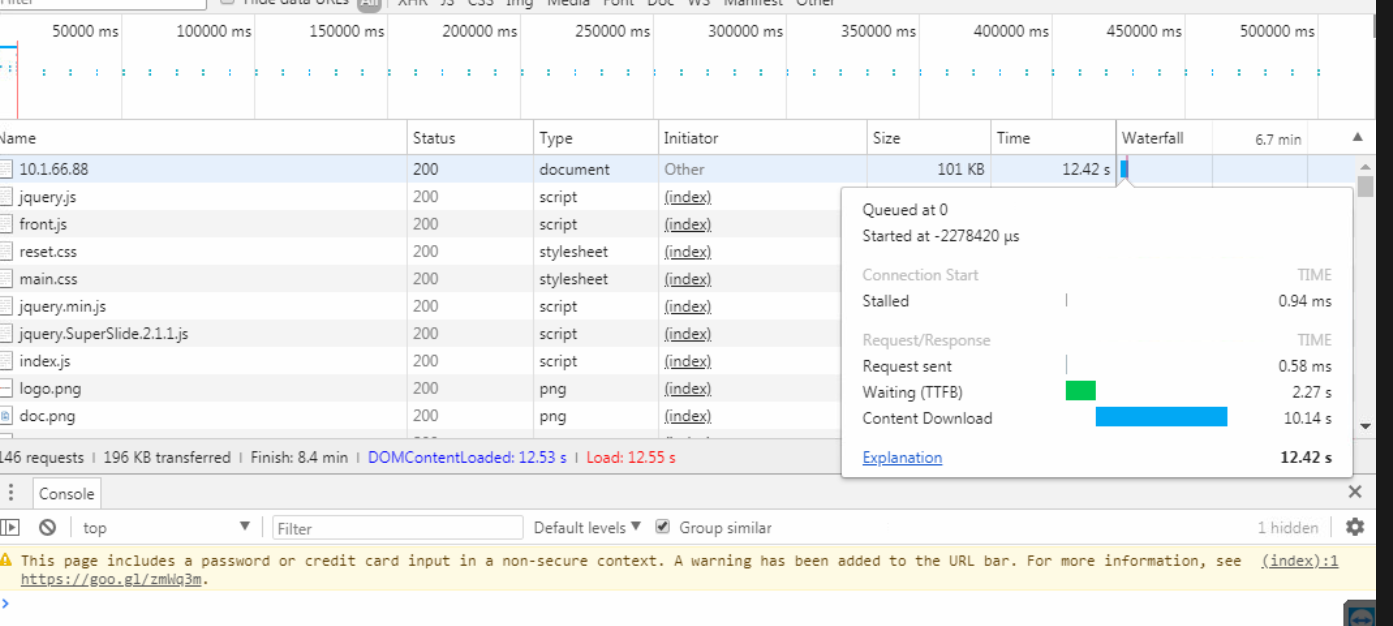Click the yellow warning triangle icon

[x=7, y=561]
